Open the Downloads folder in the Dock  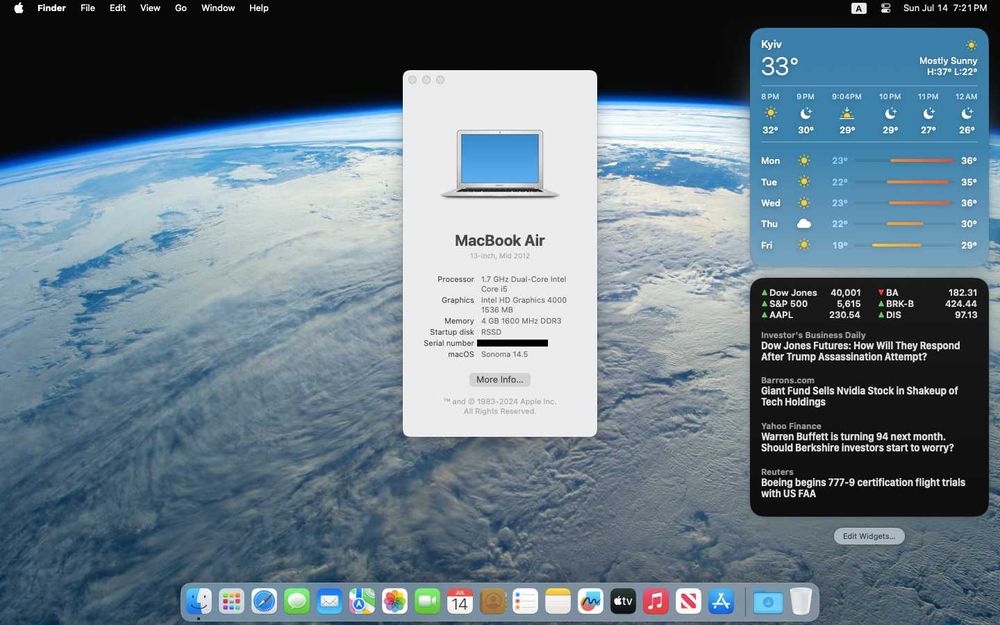click(x=768, y=601)
